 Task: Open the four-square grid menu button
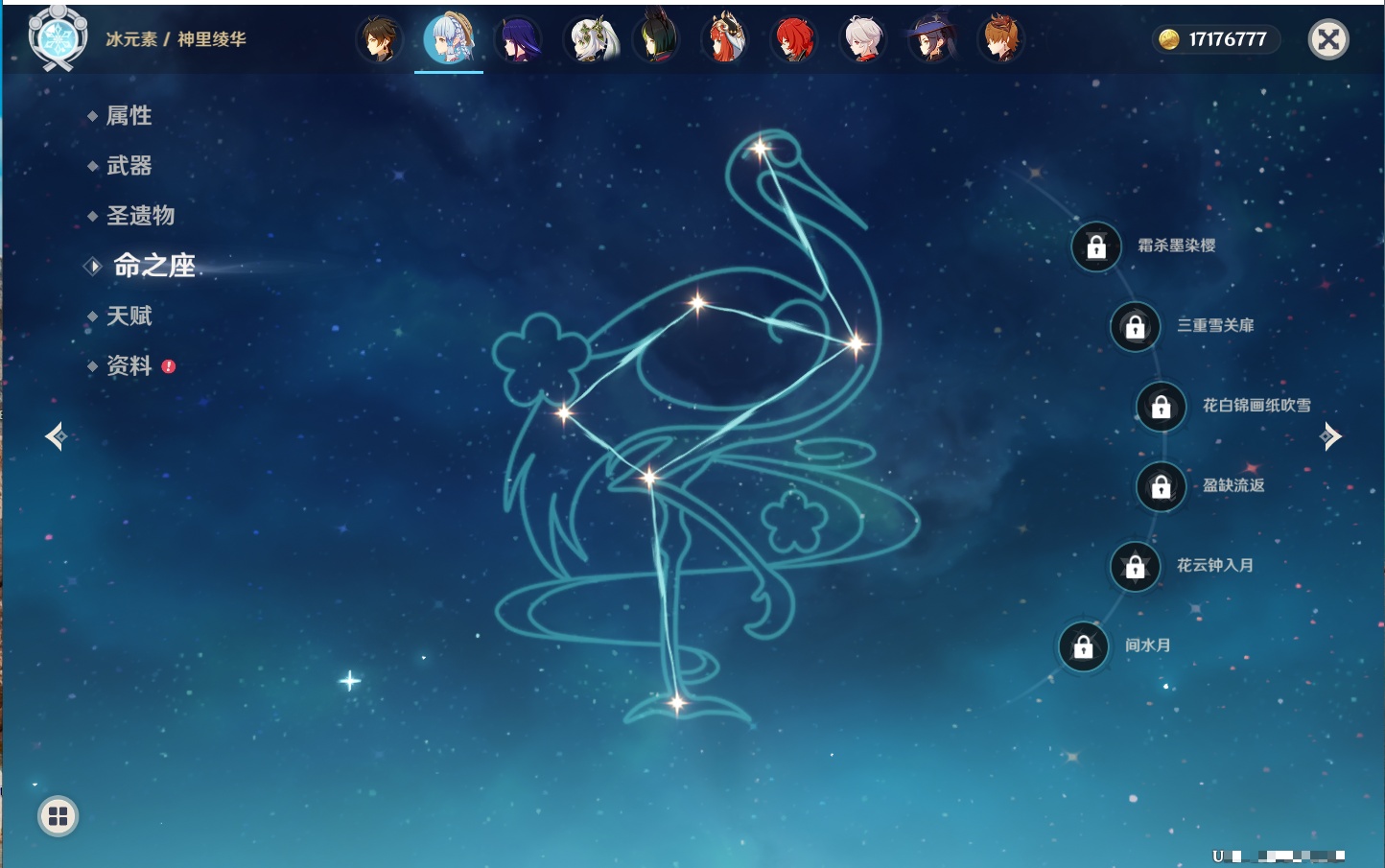[58, 816]
